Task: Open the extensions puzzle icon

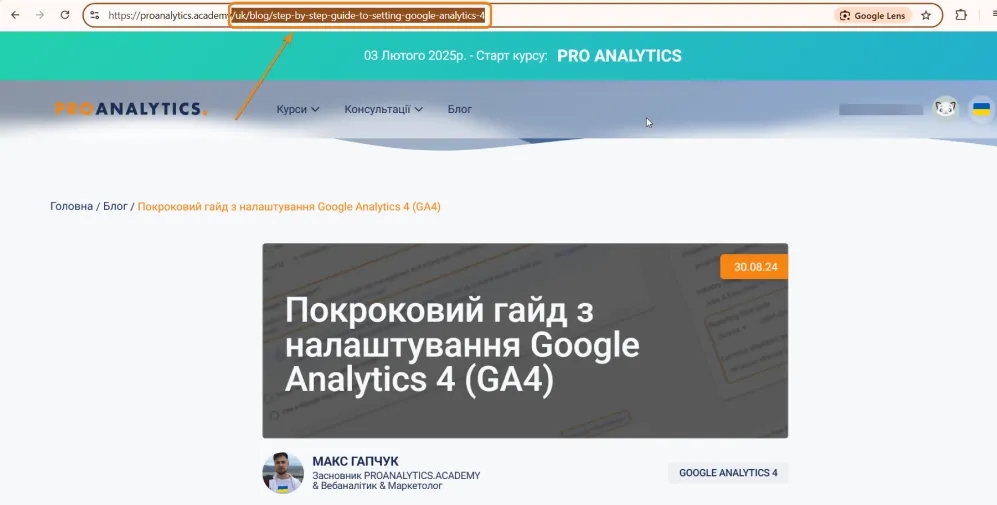Action: click(961, 15)
